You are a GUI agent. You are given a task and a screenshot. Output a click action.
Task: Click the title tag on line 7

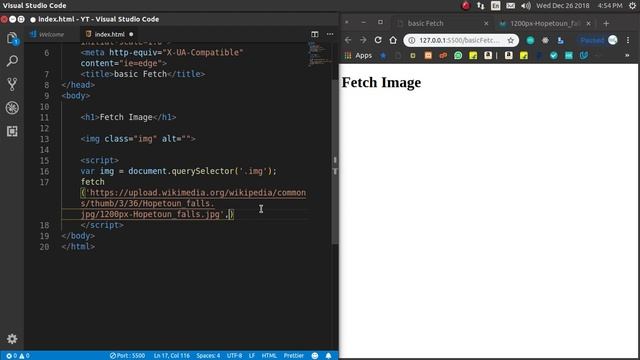[x=143, y=74]
